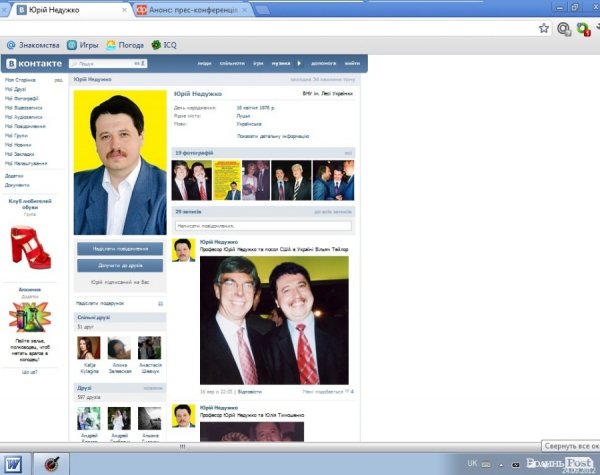This screenshot has width=600, height=475.
Task: Click the UK language indicator in taskbar
Action: 472,463
